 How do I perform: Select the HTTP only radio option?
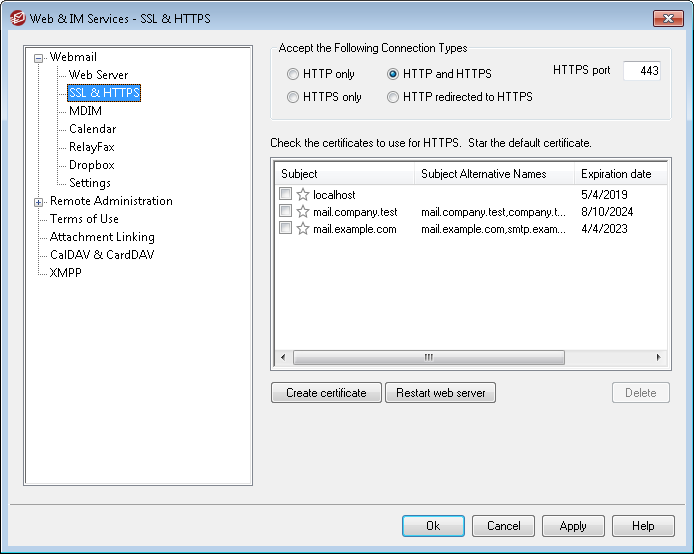click(293, 74)
